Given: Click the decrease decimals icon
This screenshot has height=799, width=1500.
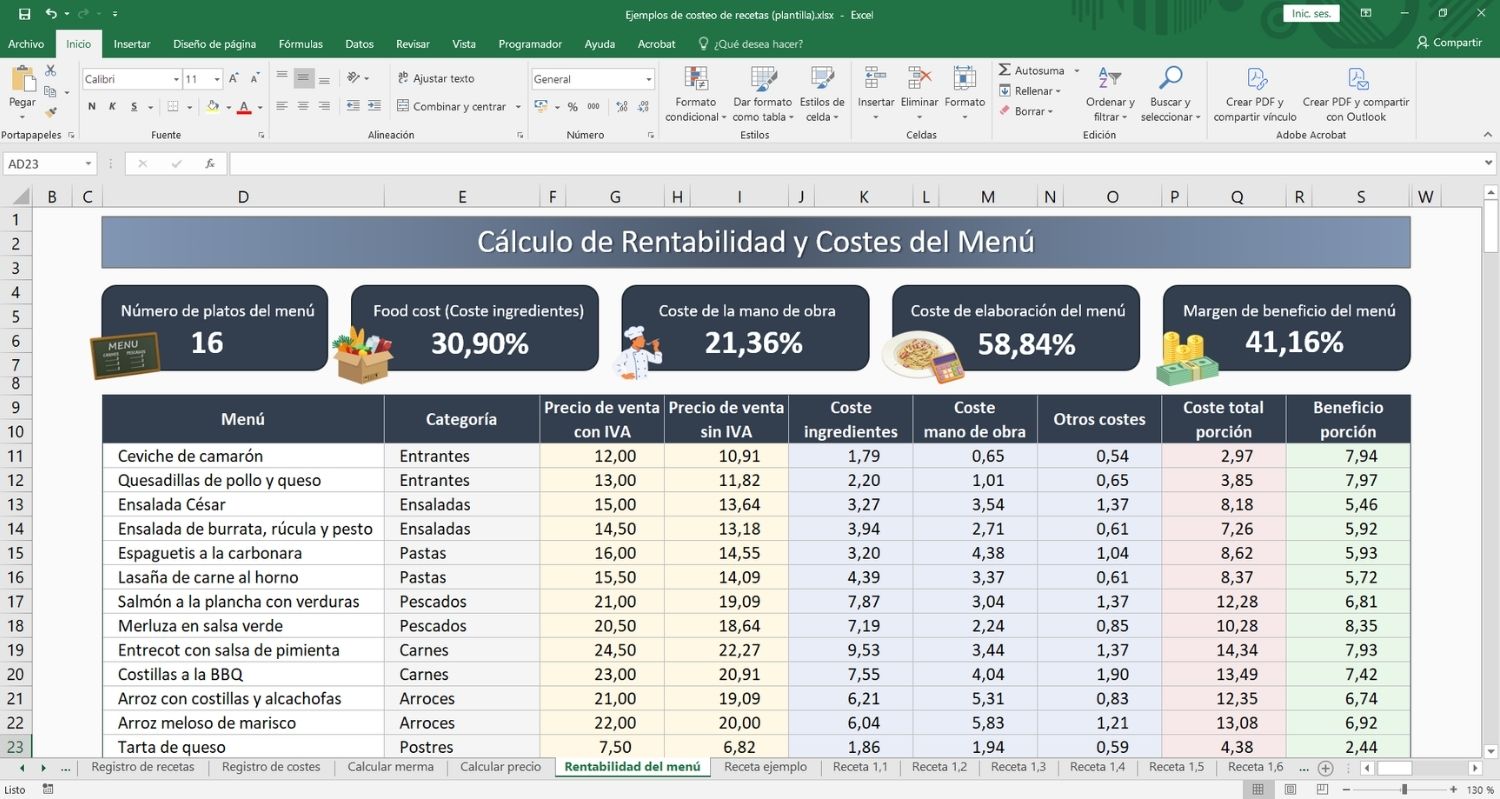Looking at the screenshot, I should [642, 107].
